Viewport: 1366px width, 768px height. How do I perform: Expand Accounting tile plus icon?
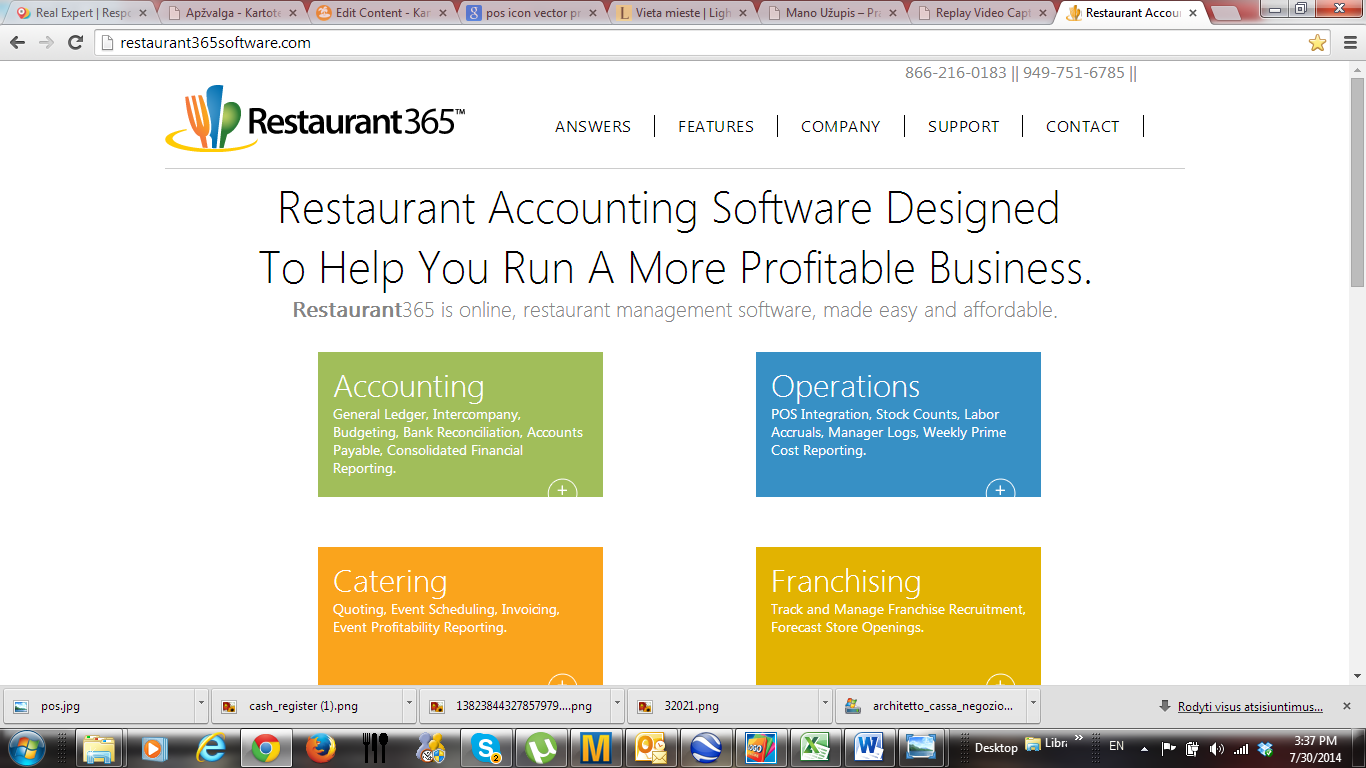pos(562,489)
